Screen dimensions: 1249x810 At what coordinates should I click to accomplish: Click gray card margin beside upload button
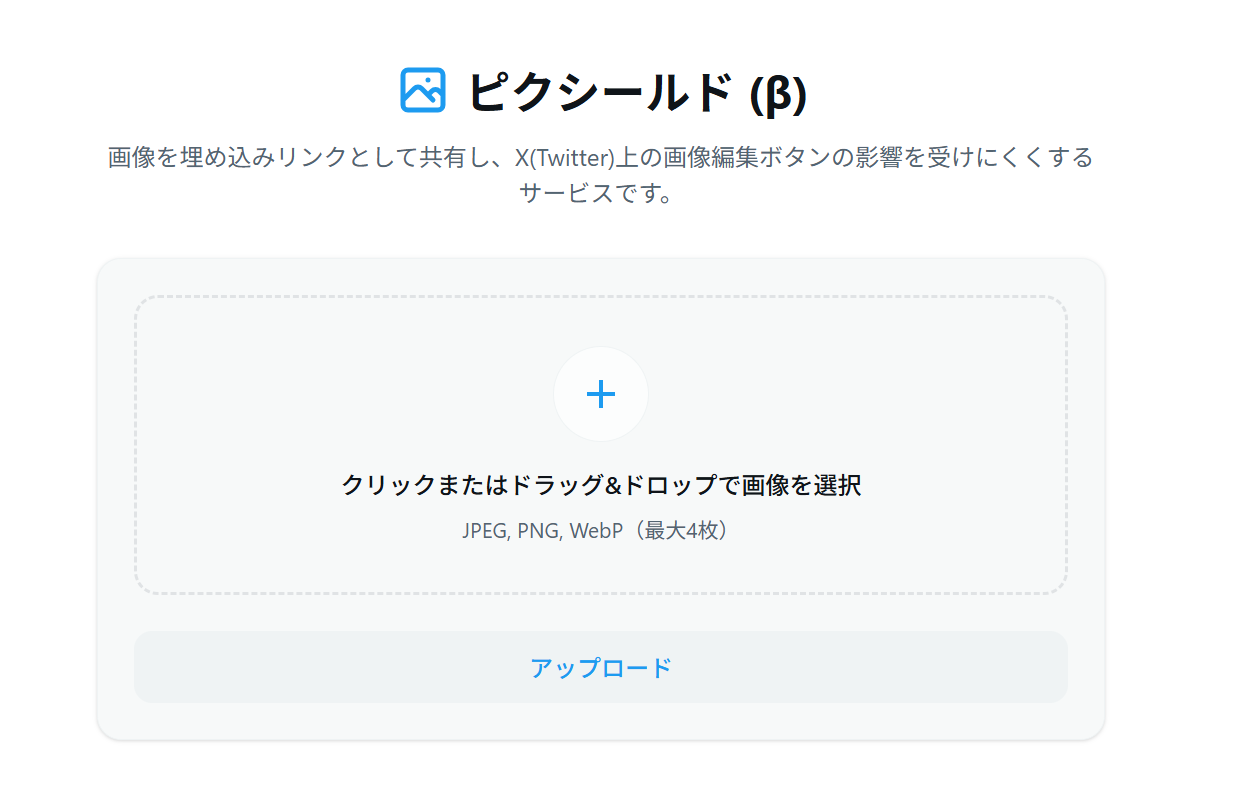pyautogui.click(x=116, y=667)
